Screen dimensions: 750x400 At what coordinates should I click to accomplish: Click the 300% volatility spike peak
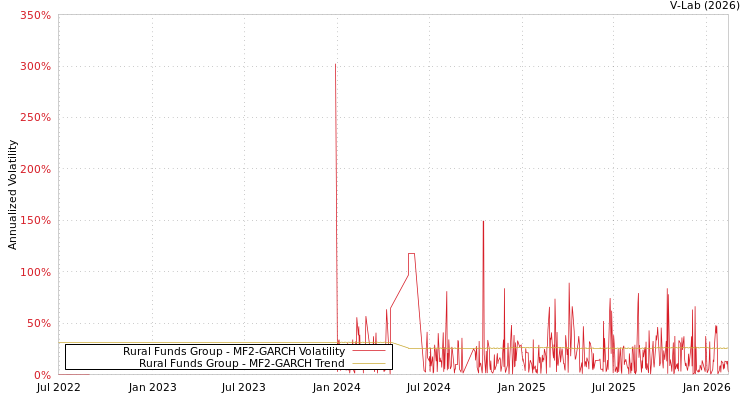[335, 64]
